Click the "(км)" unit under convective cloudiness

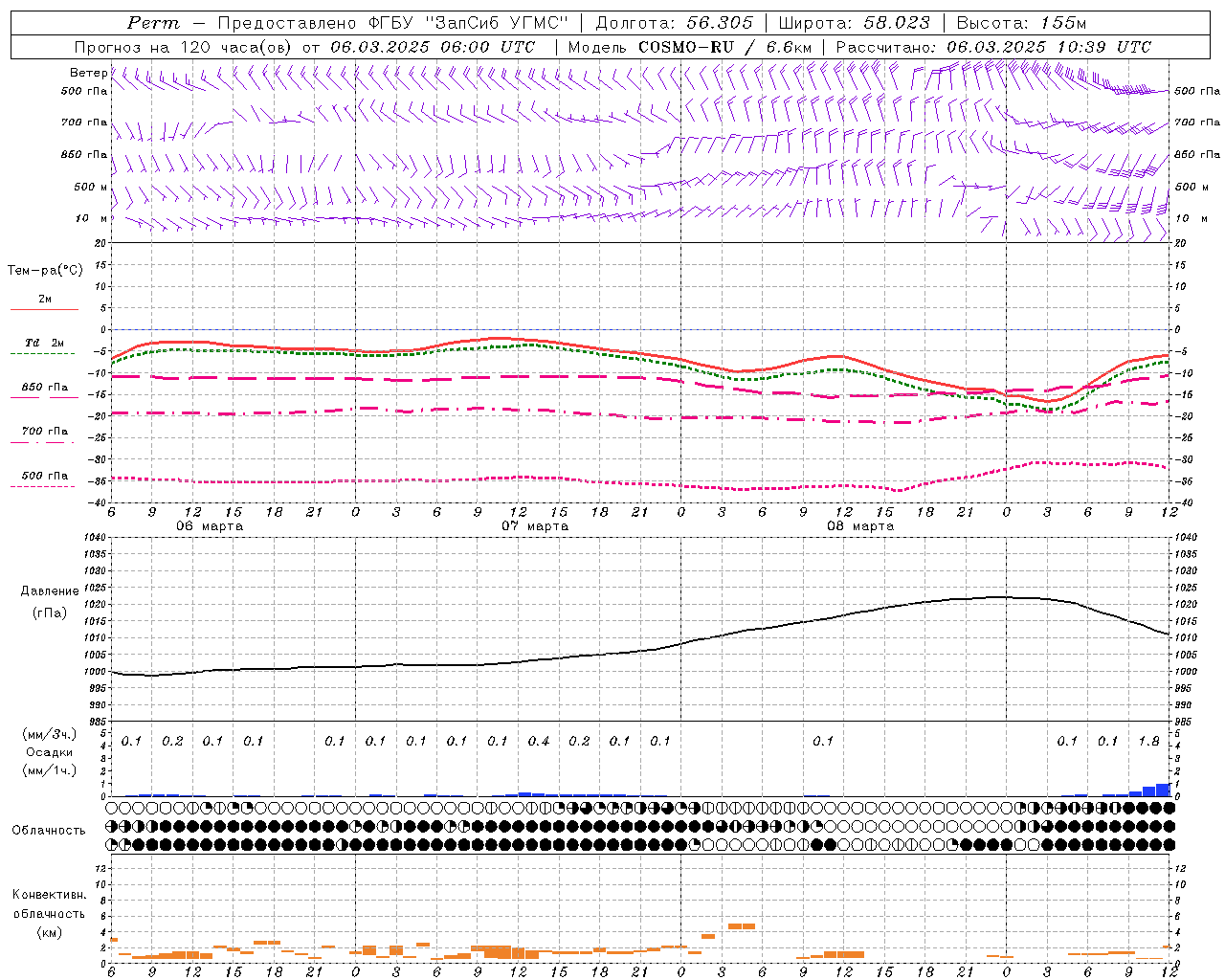pos(49,932)
